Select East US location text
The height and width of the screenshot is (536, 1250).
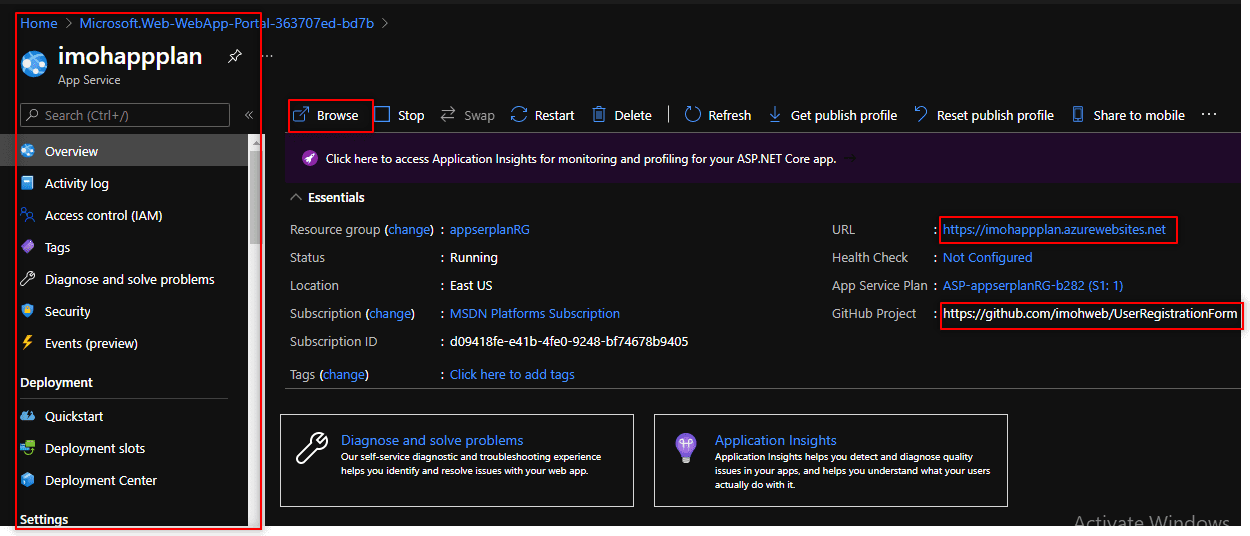pyautogui.click(x=471, y=285)
